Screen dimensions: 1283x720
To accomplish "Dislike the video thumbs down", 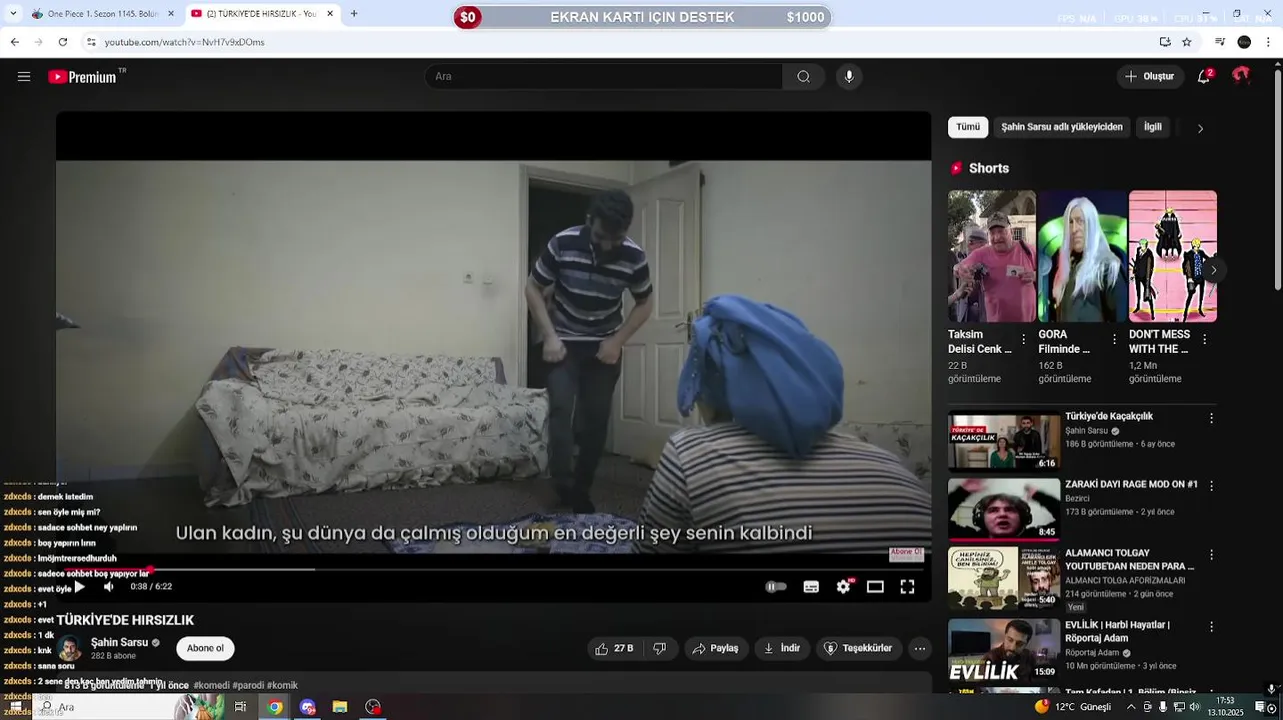I will 660,648.
